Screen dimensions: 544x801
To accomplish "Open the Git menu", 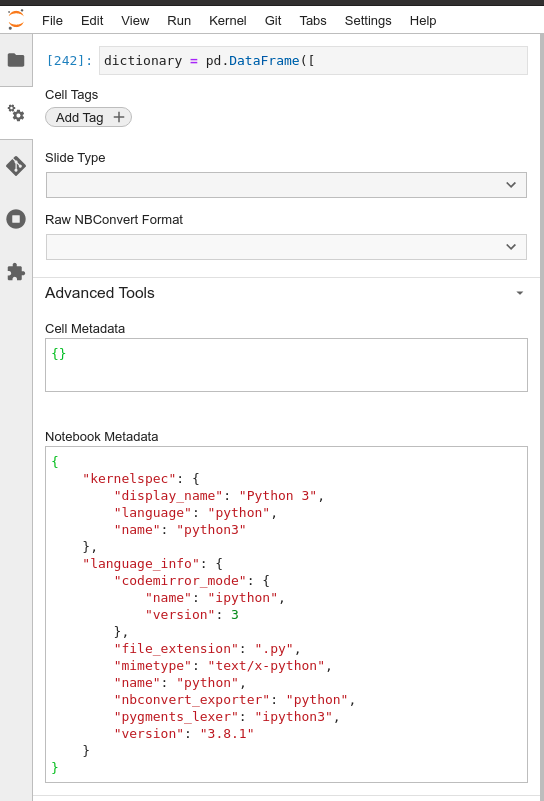I will tap(273, 20).
